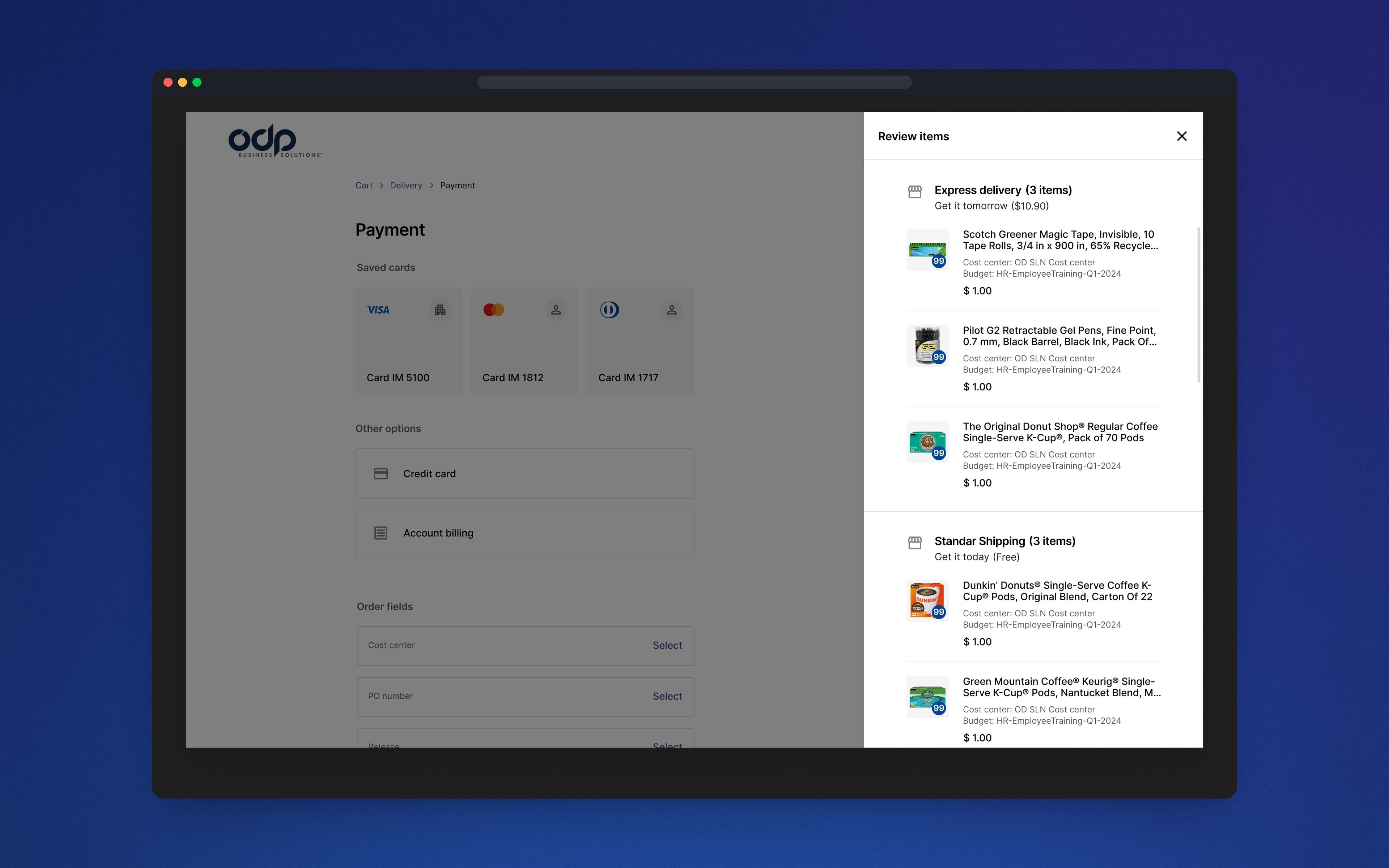Click the Green Mountain Coffee Keurig title
This screenshot has width=1389, height=868.
[1061, 686]
